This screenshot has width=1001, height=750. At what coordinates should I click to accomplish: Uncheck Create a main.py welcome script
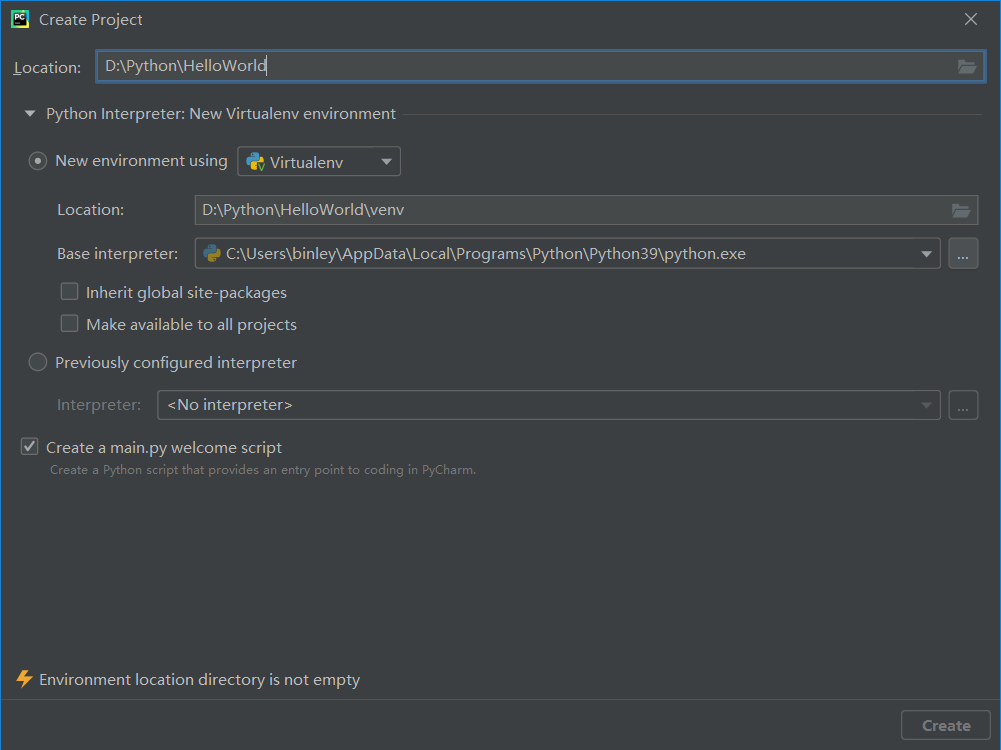point(29,447)
